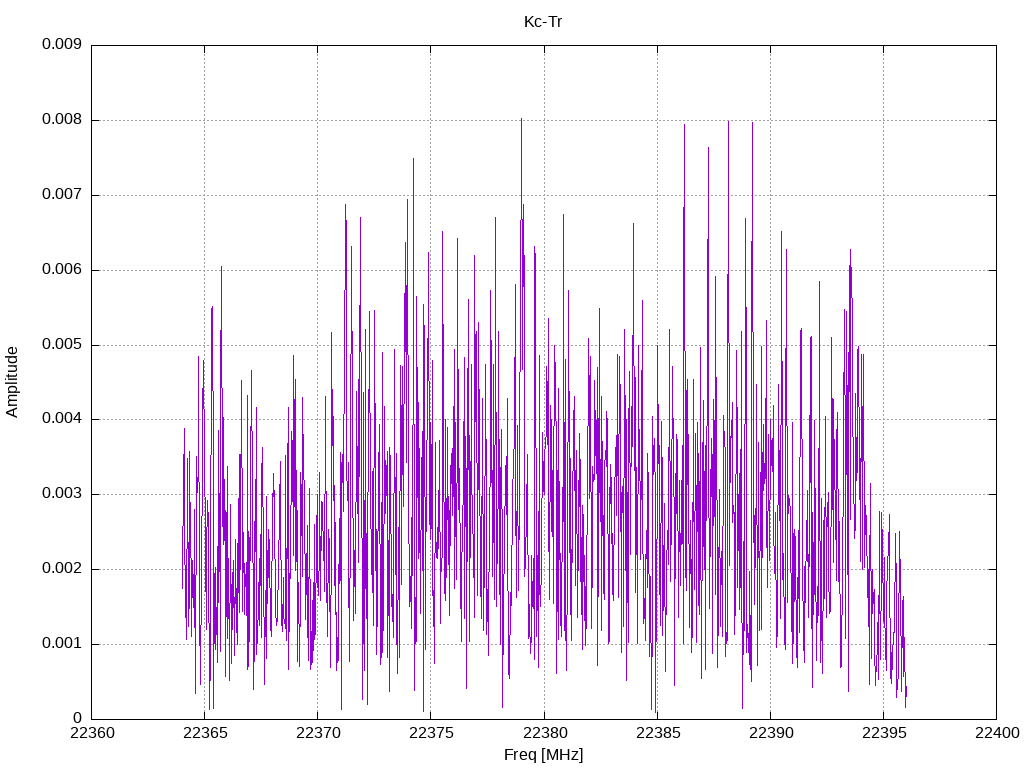1024x768 pixels.
Task: Click the 0.004 y-axis tick label
Action: click(62, 419)
